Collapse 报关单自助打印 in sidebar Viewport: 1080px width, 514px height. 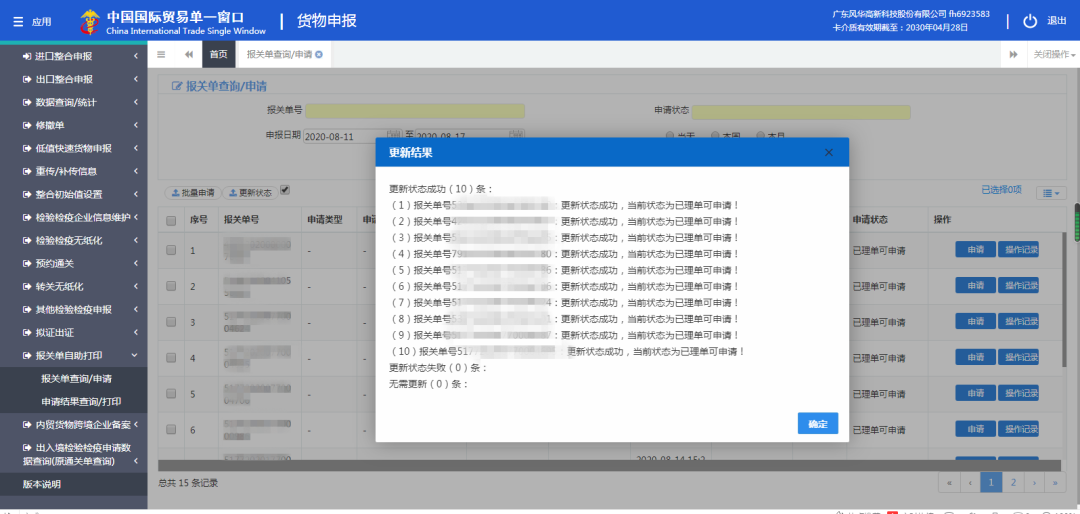click(74, 356)
